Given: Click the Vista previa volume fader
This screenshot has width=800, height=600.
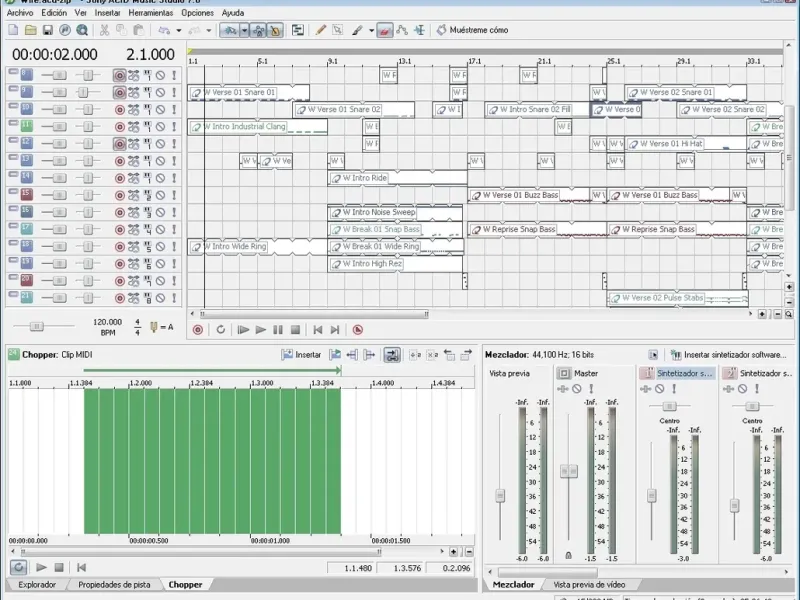Looking at the screenshot, I should [x=500, y=494].
